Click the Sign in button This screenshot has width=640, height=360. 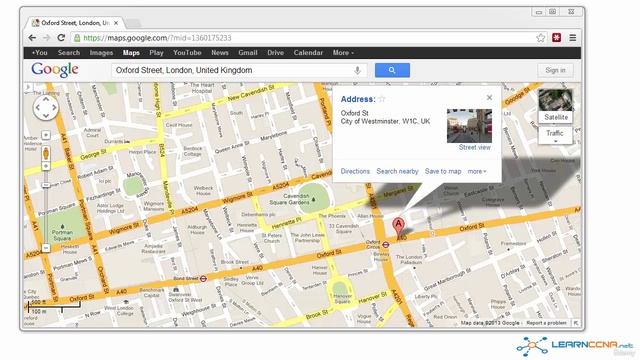pos(555,70)
